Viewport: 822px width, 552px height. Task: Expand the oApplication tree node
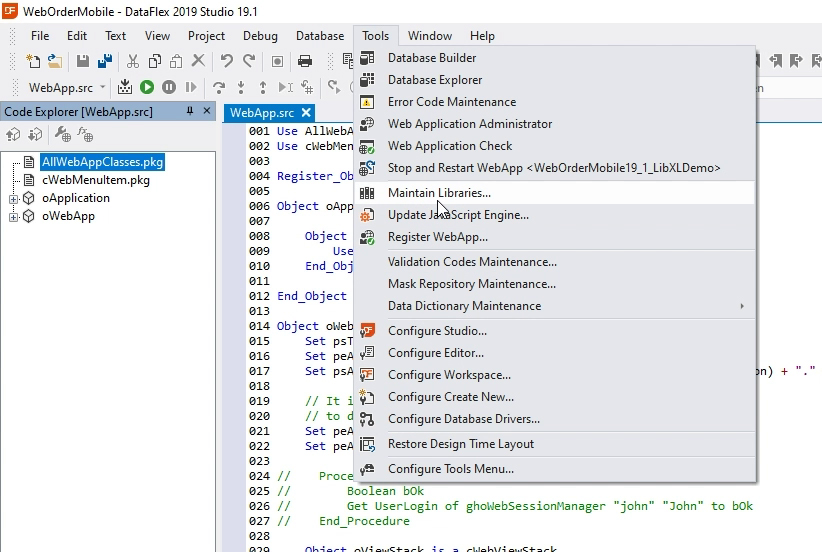tap(14, 199)
